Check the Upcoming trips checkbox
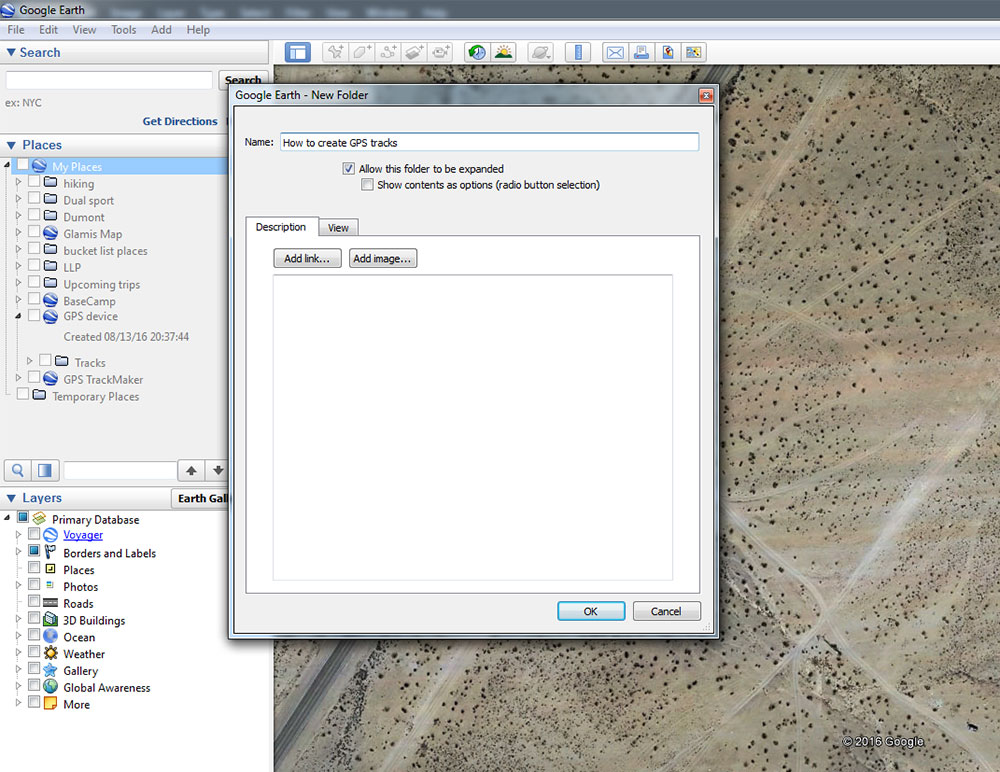The image size is (1000, 772). pos(34,282)
